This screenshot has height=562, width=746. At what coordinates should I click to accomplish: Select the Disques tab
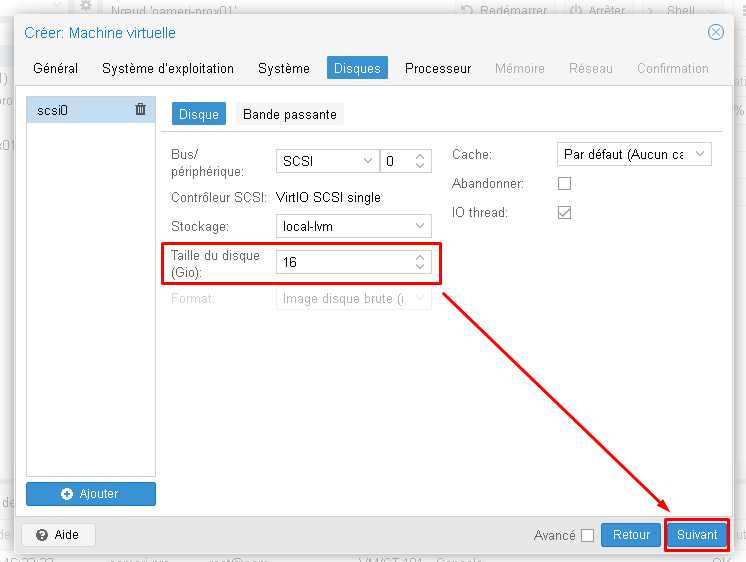357,68
